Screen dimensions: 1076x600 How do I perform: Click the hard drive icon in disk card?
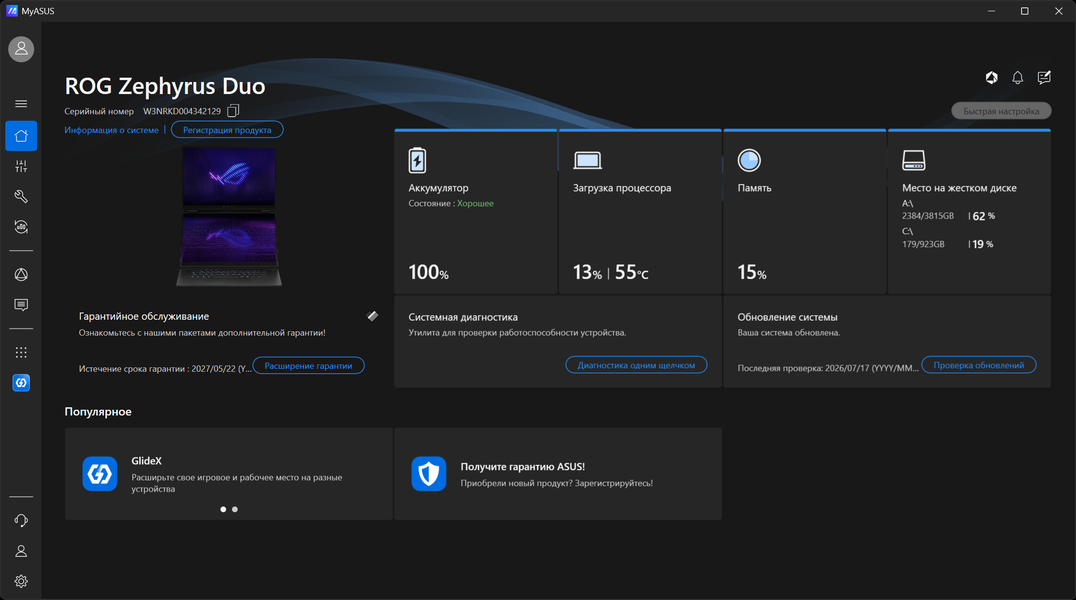click(x=914, y=160)
